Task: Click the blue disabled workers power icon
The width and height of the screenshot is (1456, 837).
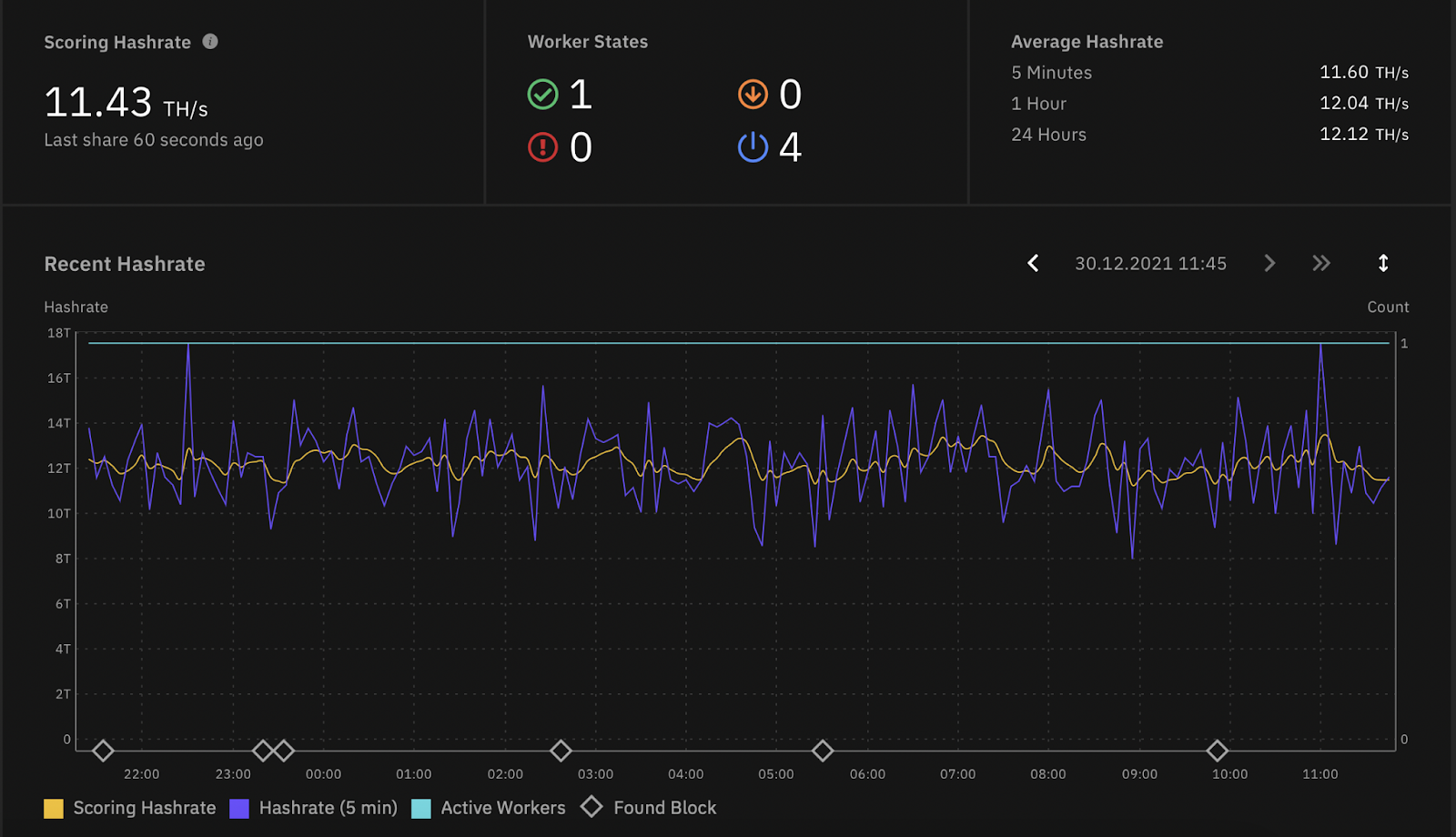Action: 753,147
